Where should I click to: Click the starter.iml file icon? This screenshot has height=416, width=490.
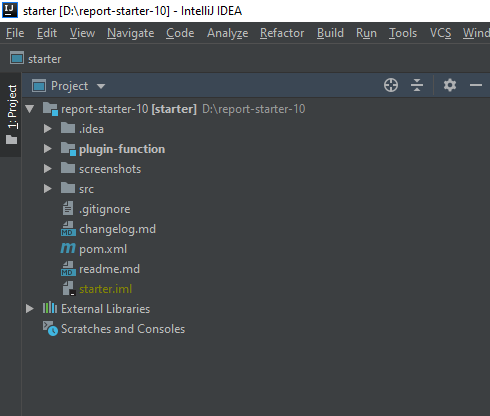click(x=69, y=288)
